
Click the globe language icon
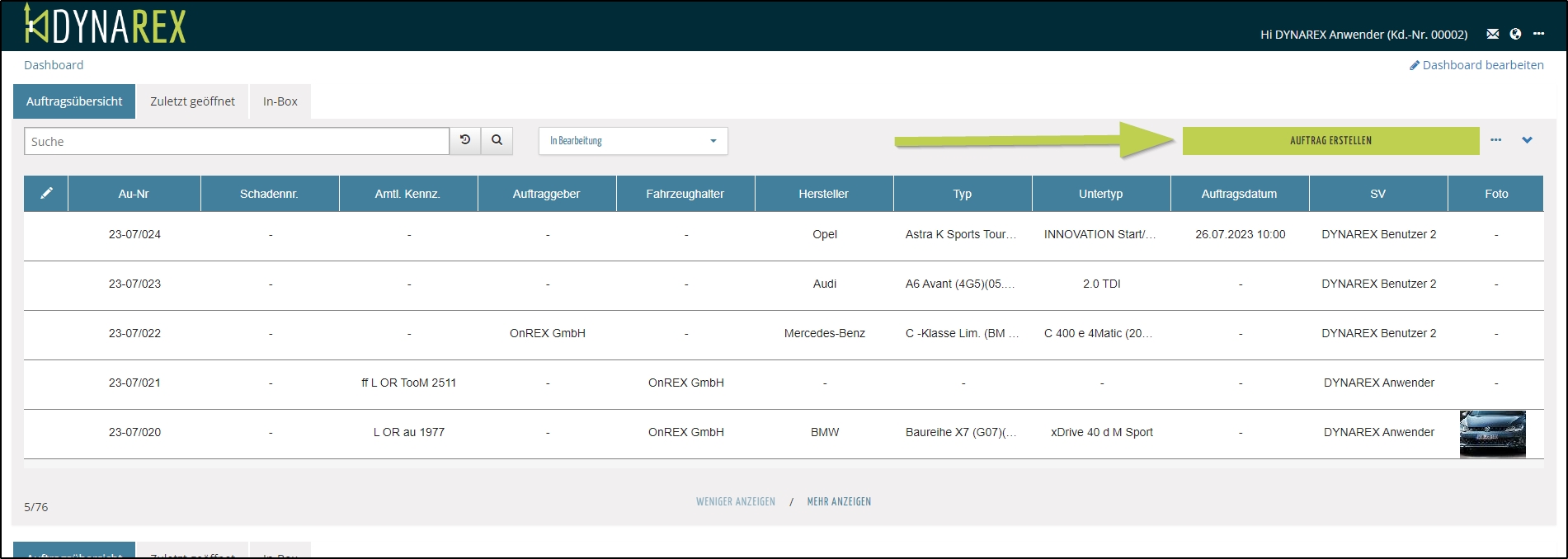pos(1515,34)
